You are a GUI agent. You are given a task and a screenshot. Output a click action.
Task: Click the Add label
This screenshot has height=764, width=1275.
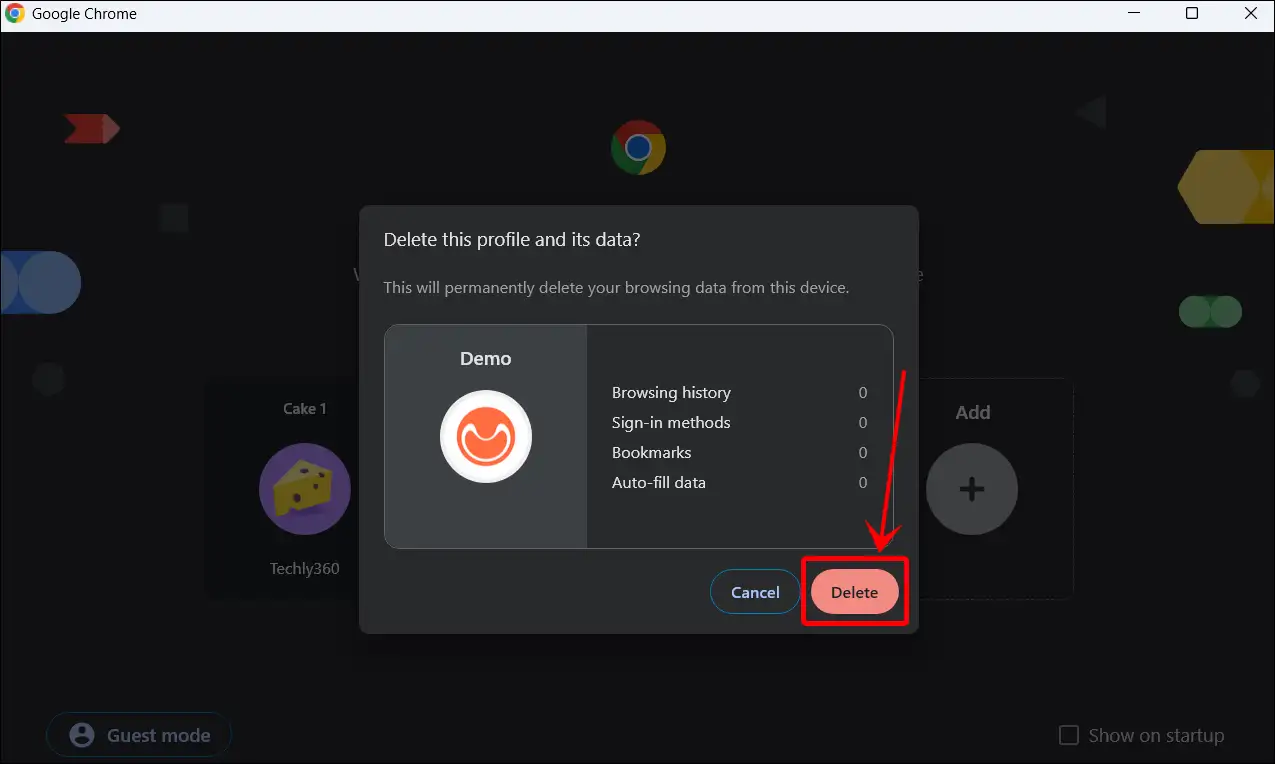tap(972, 412)
